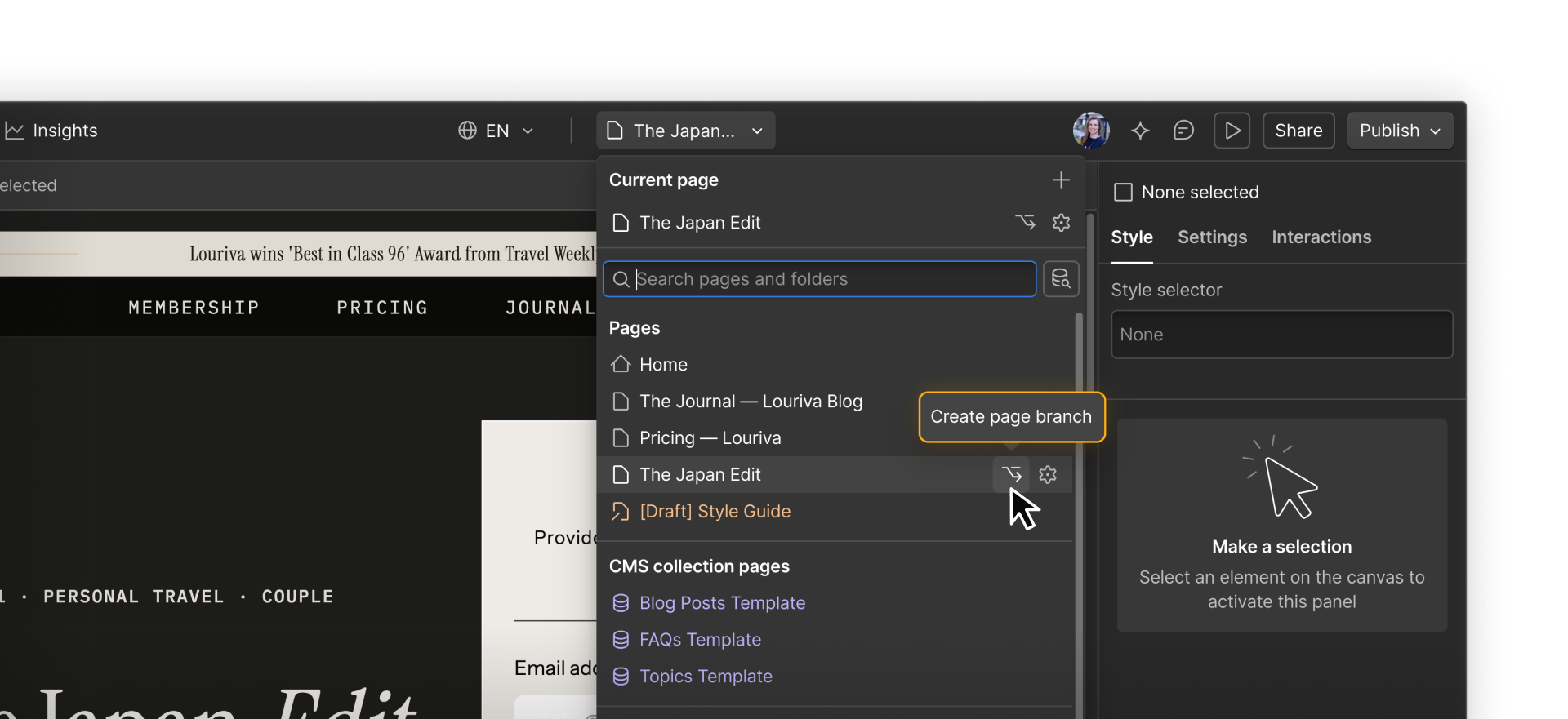Click the Style selector None field

(1282, 335)
